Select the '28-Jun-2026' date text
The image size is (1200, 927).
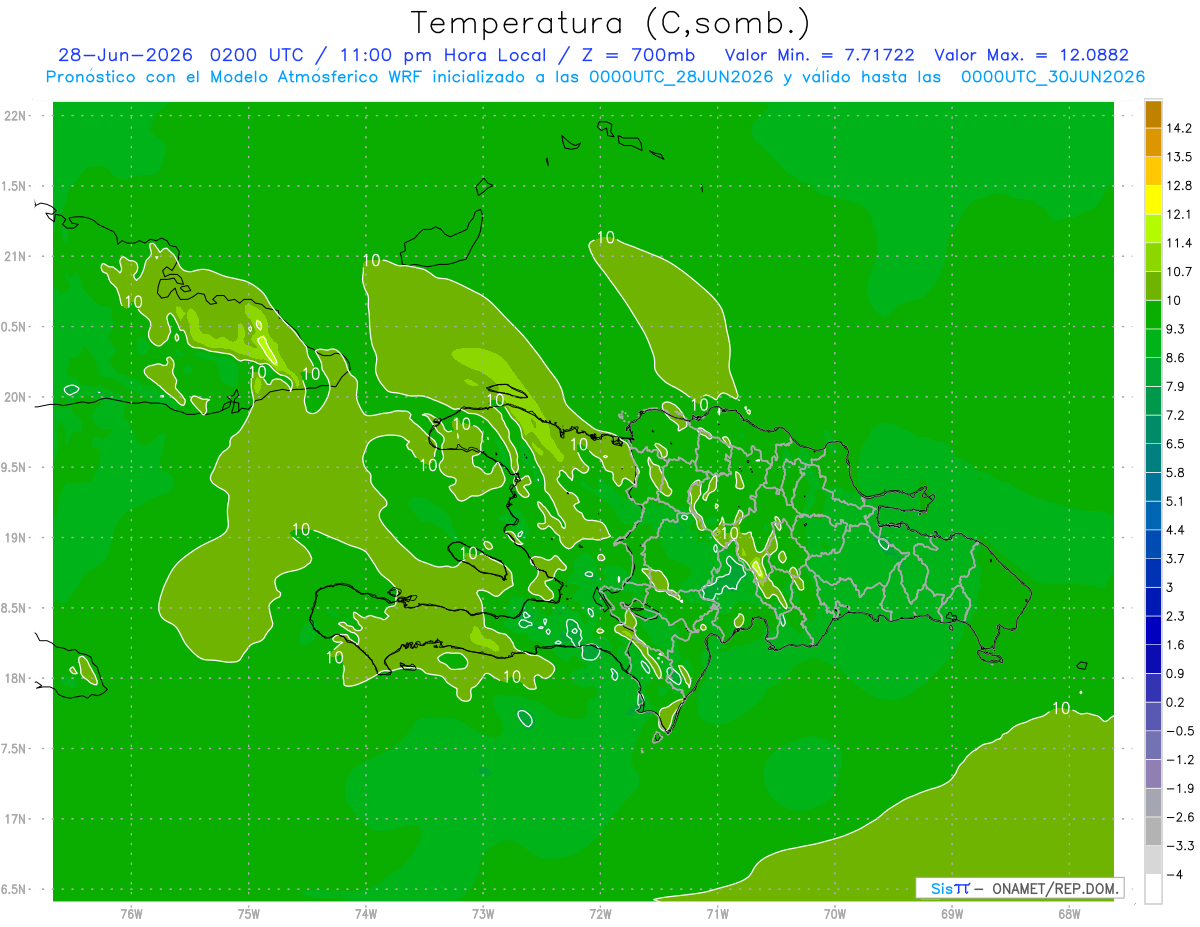(x=125, y=55)
